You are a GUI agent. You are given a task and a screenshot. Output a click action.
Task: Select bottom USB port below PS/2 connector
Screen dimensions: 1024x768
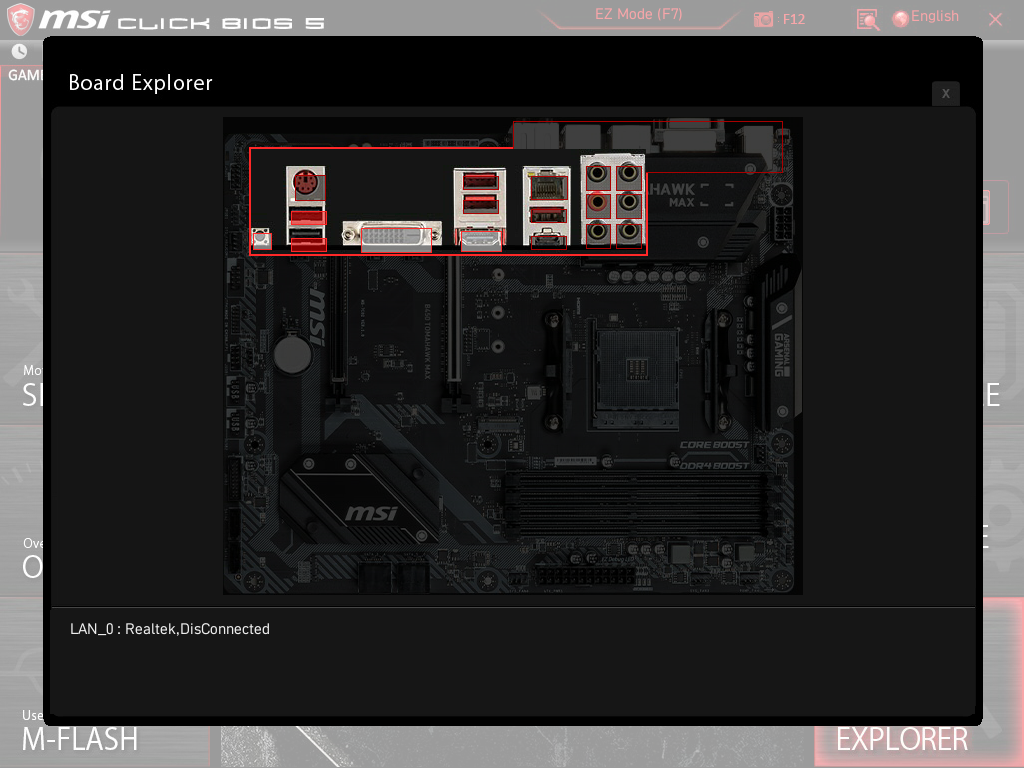308,244
